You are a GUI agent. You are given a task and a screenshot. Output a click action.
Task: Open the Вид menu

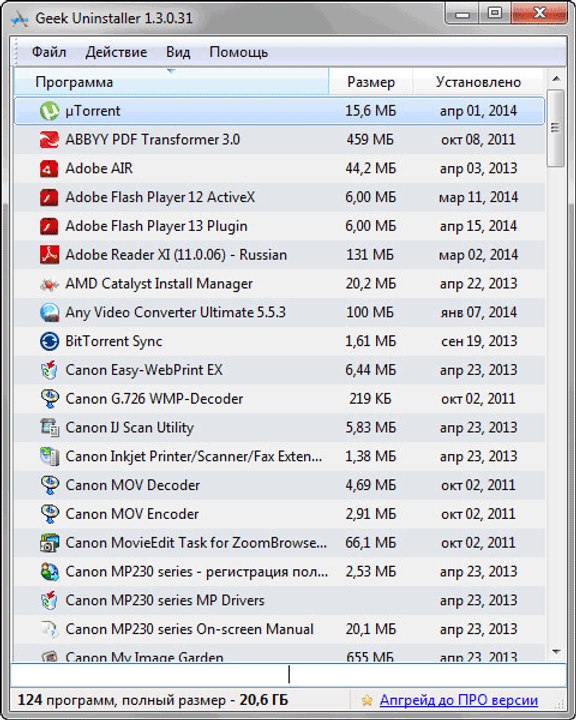178,52
